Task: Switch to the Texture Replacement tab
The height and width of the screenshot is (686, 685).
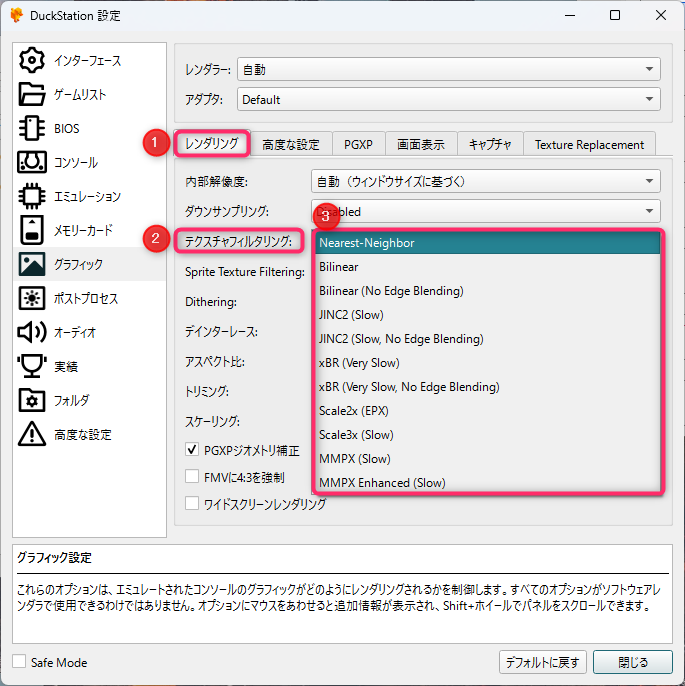Action: (589, 144)
